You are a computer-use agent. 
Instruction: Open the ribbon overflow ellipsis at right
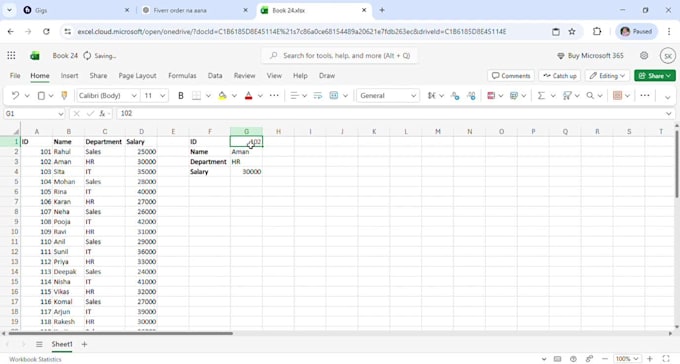click(645, 95)
